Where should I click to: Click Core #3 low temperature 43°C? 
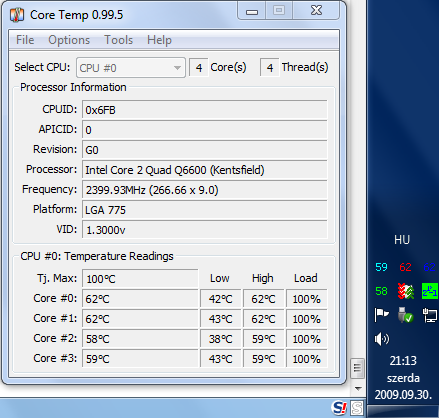click(x=220, y=358)
